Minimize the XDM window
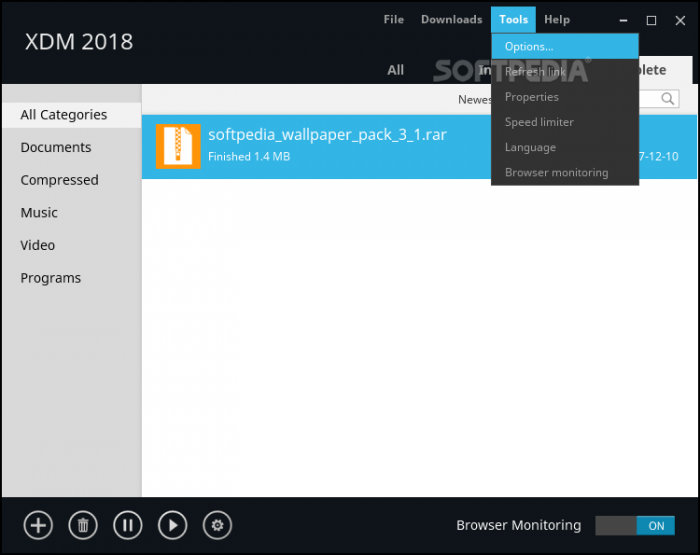This screenshot has height=555, width=700. point(624,20)
